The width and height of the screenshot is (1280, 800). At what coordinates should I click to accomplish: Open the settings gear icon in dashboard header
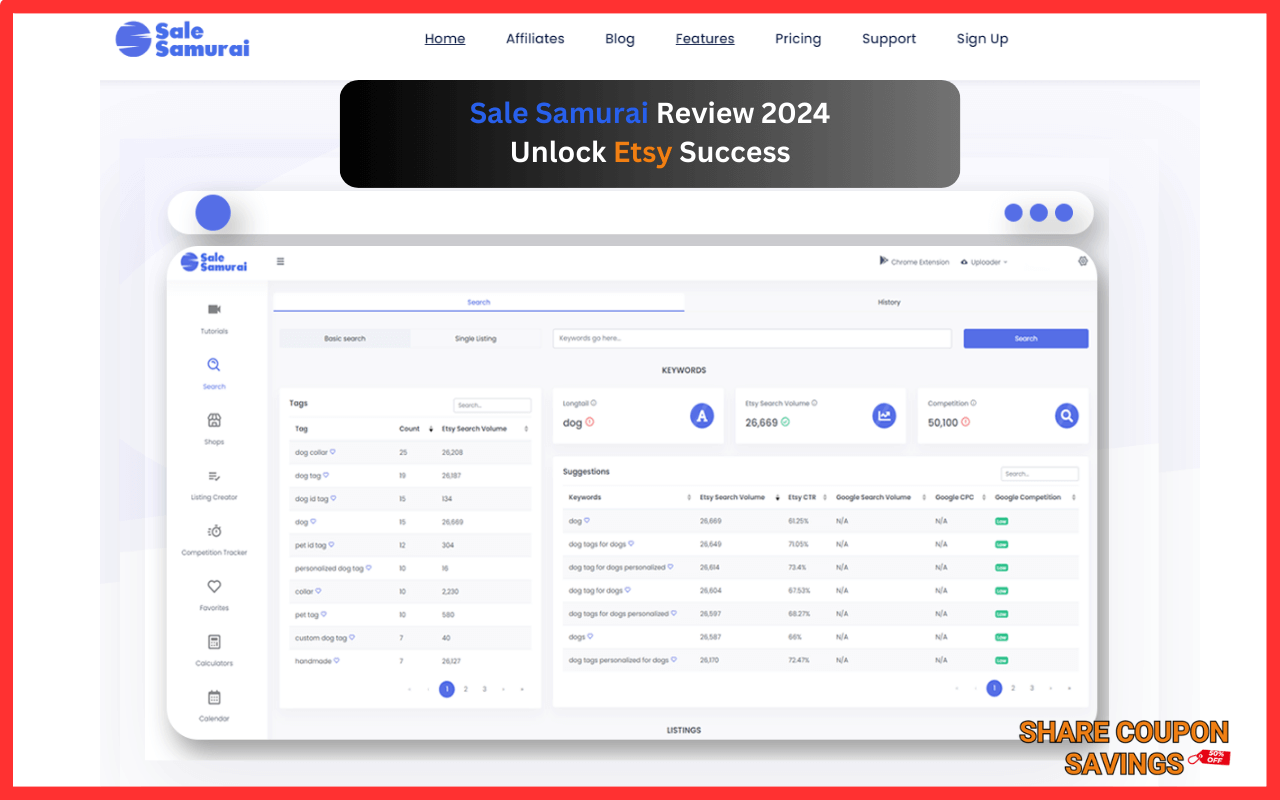click(1082, 261)
